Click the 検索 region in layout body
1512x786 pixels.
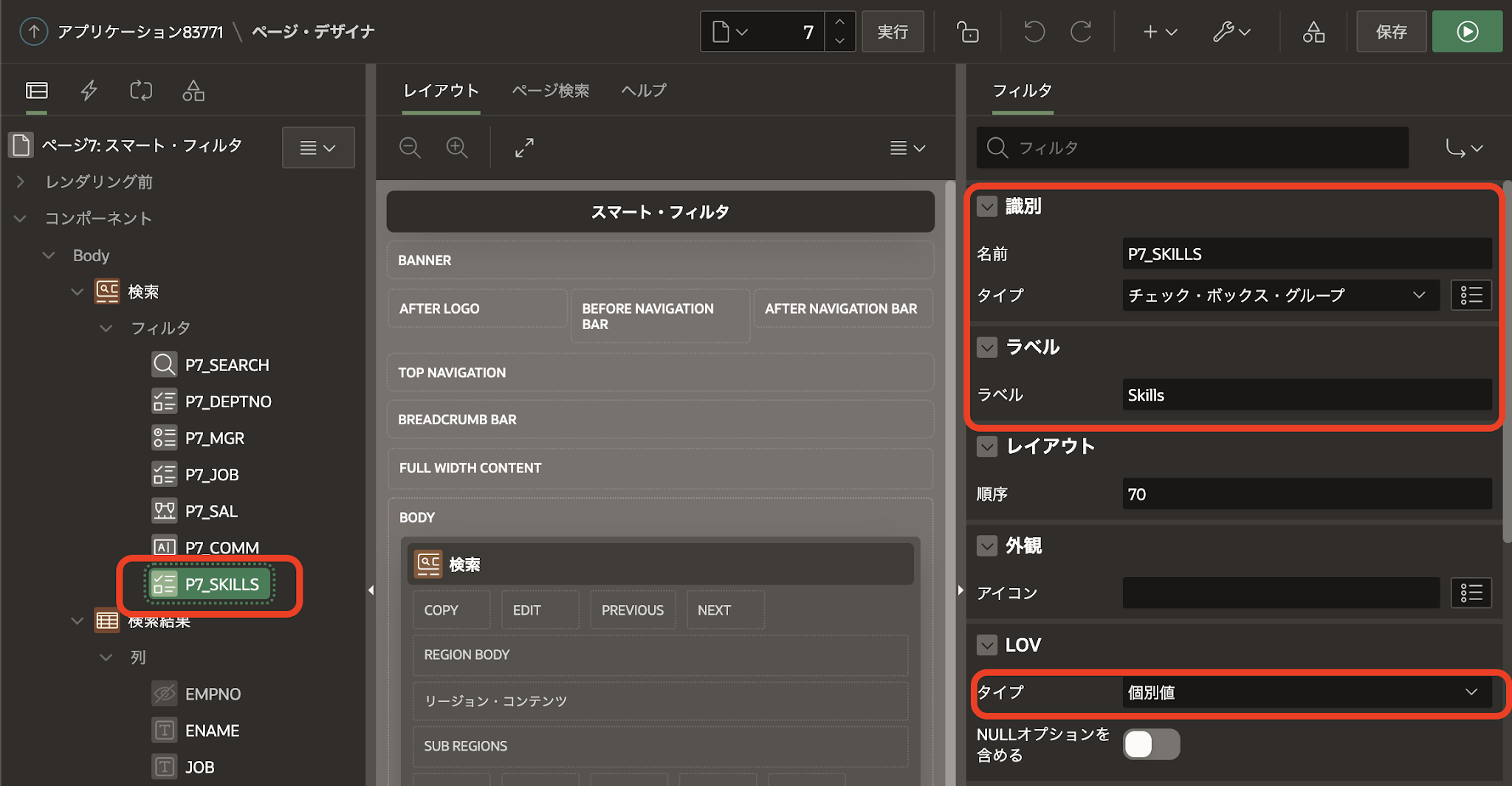pos(661,565)
